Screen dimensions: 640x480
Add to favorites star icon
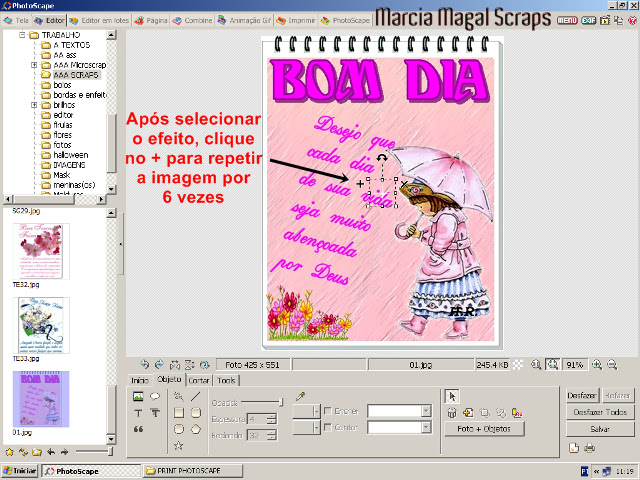[9, 452]
